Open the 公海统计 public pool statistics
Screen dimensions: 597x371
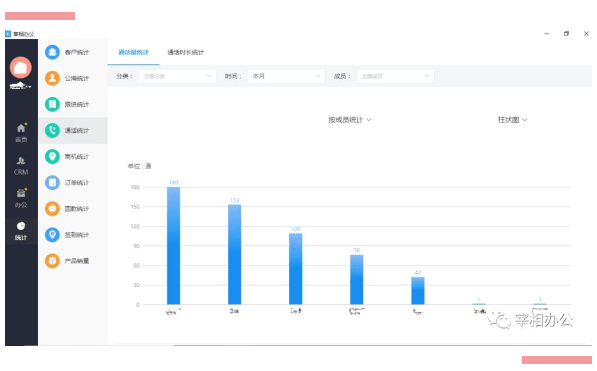point(73,78)
